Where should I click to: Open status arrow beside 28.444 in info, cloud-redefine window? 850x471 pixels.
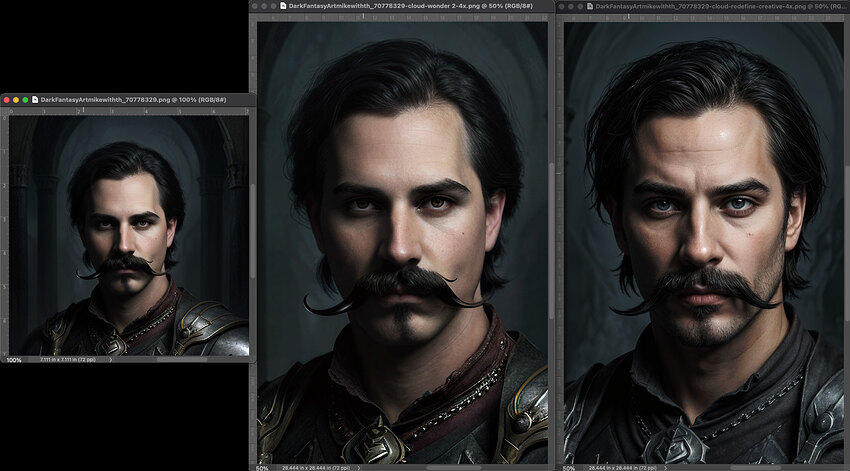[x=666, y=468]
